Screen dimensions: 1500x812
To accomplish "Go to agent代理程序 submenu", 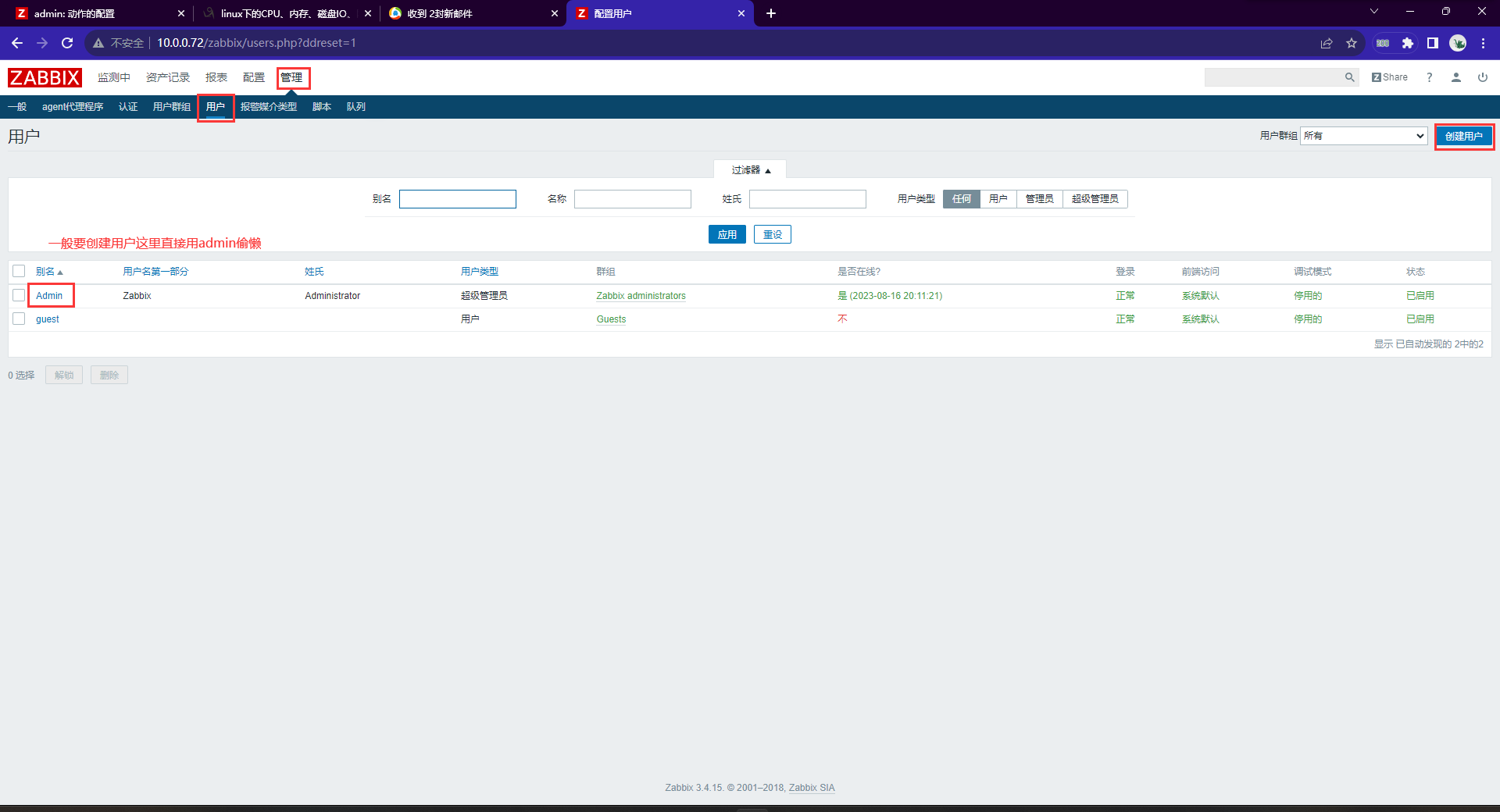I will [73, 107].
